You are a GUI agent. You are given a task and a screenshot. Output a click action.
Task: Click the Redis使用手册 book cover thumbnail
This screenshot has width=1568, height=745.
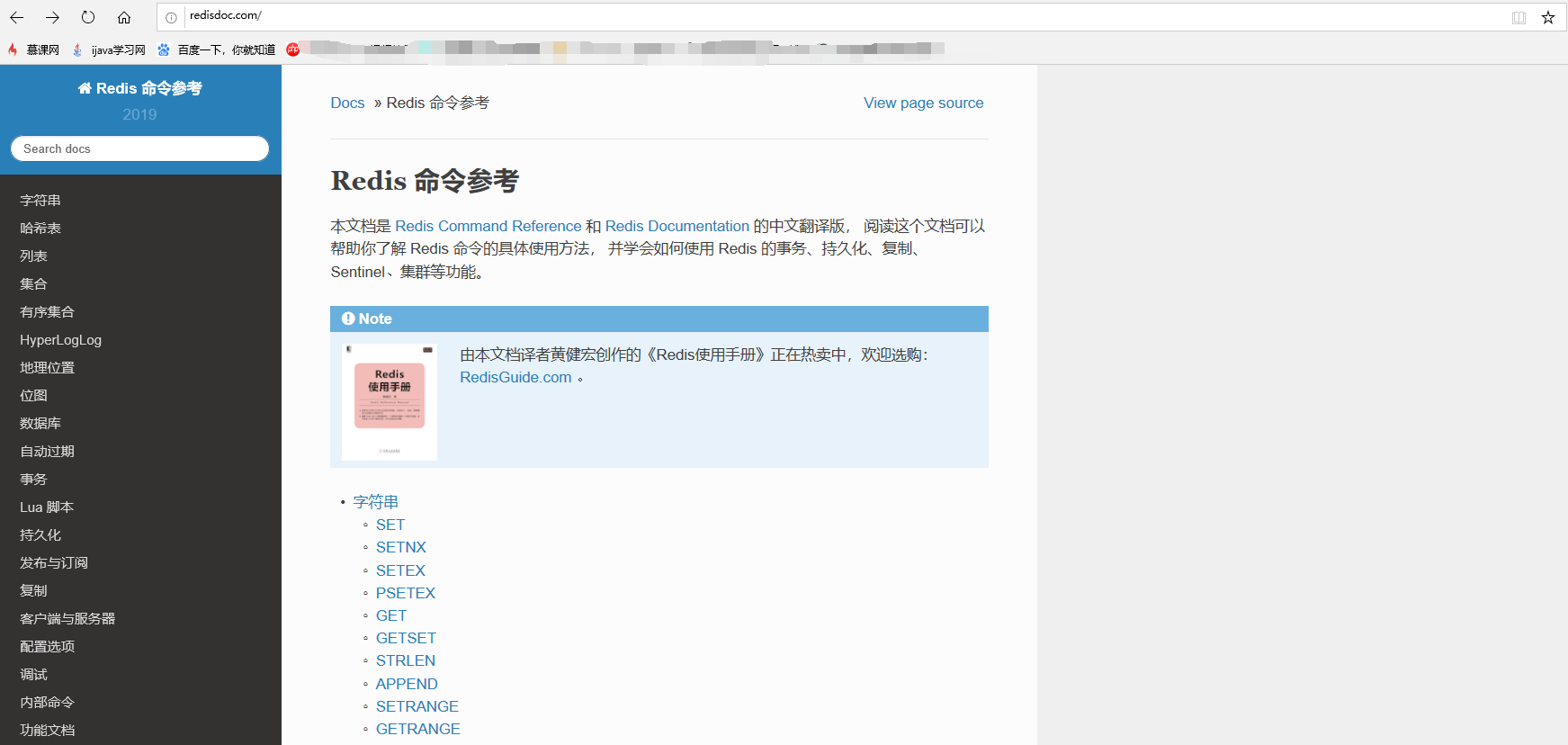[390, 401]
